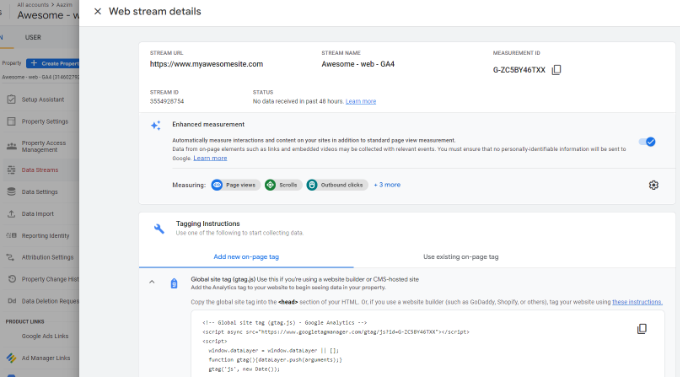Screen dimensions: 680x377
Task: Open Property Change History in sidebar
Action: [x=40, y=279]
